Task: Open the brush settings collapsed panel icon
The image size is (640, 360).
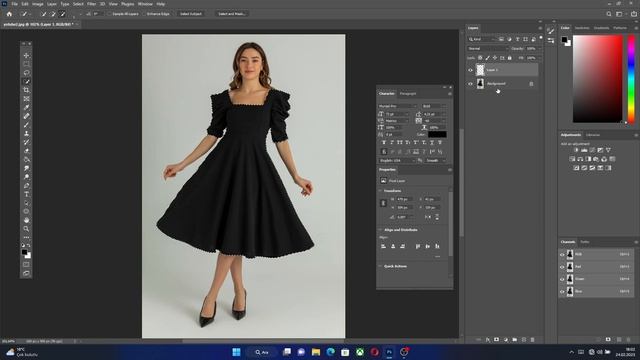Action: coord(551,31)
